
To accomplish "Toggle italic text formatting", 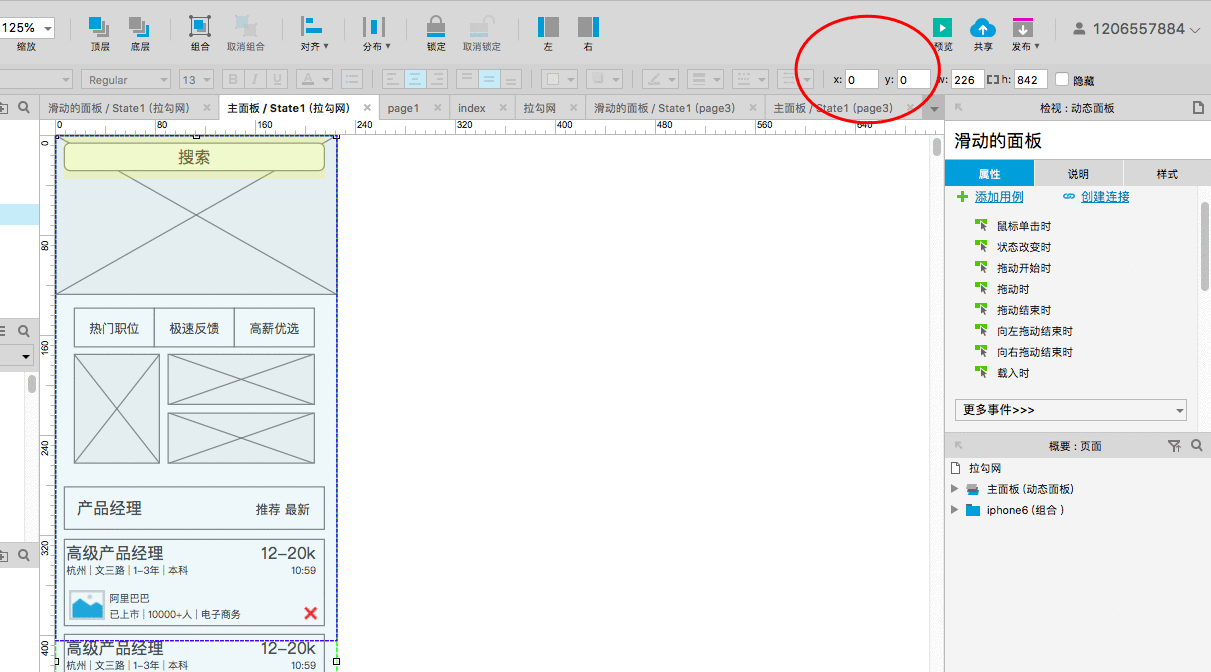I will pos(255,79).
